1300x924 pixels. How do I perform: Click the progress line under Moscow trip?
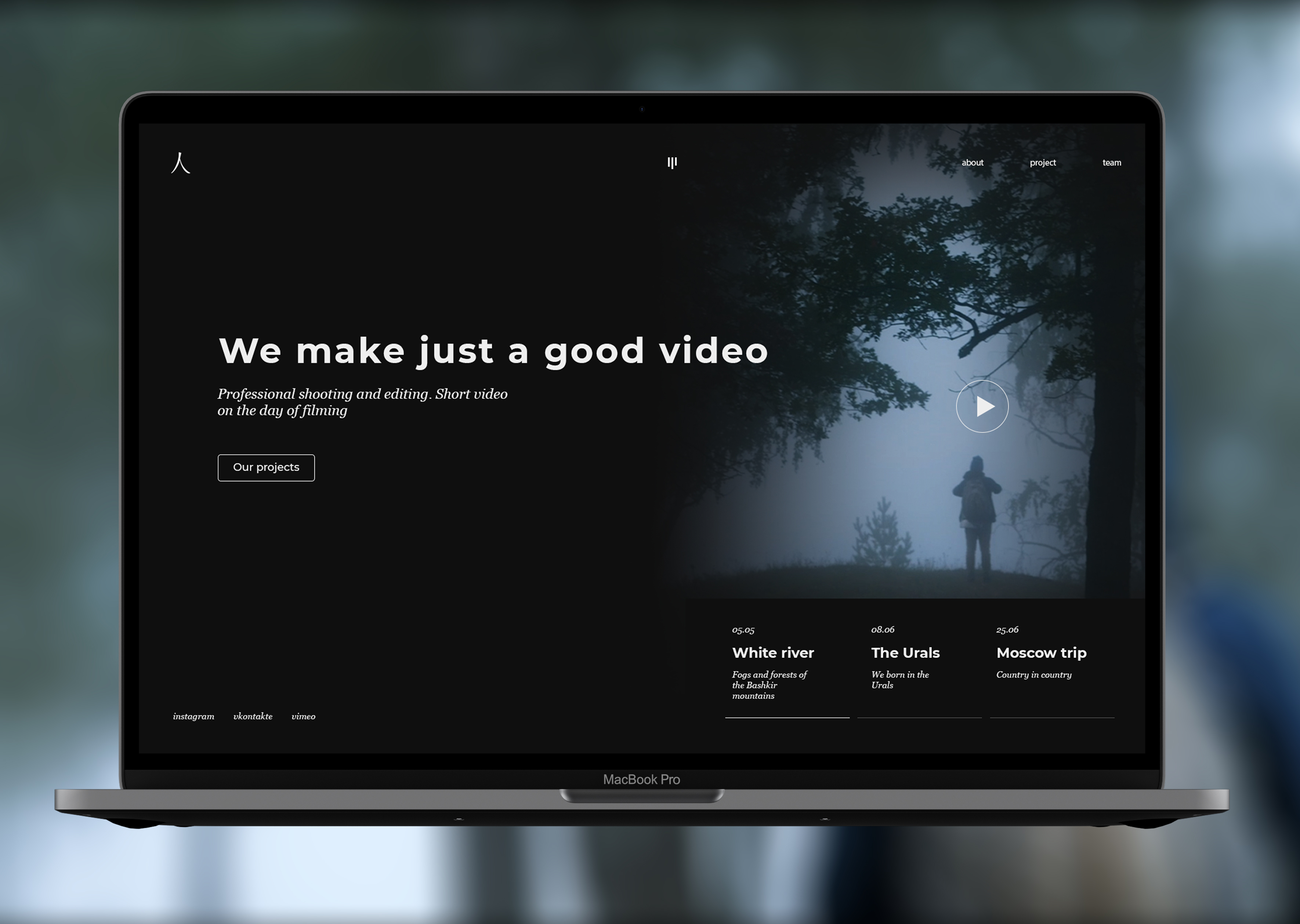(x=1052, y=717)
